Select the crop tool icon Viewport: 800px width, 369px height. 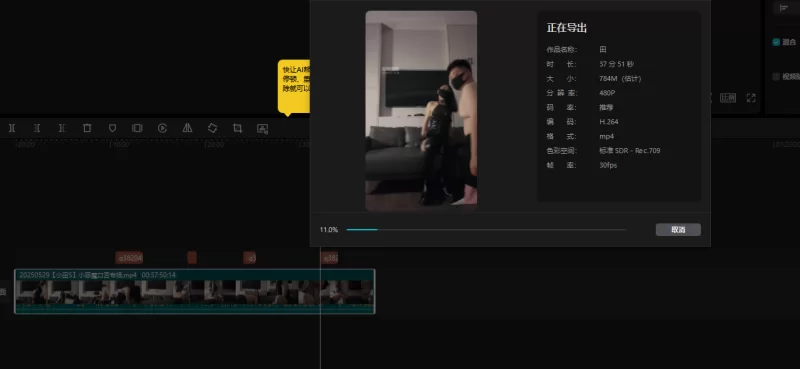(237, 128)
